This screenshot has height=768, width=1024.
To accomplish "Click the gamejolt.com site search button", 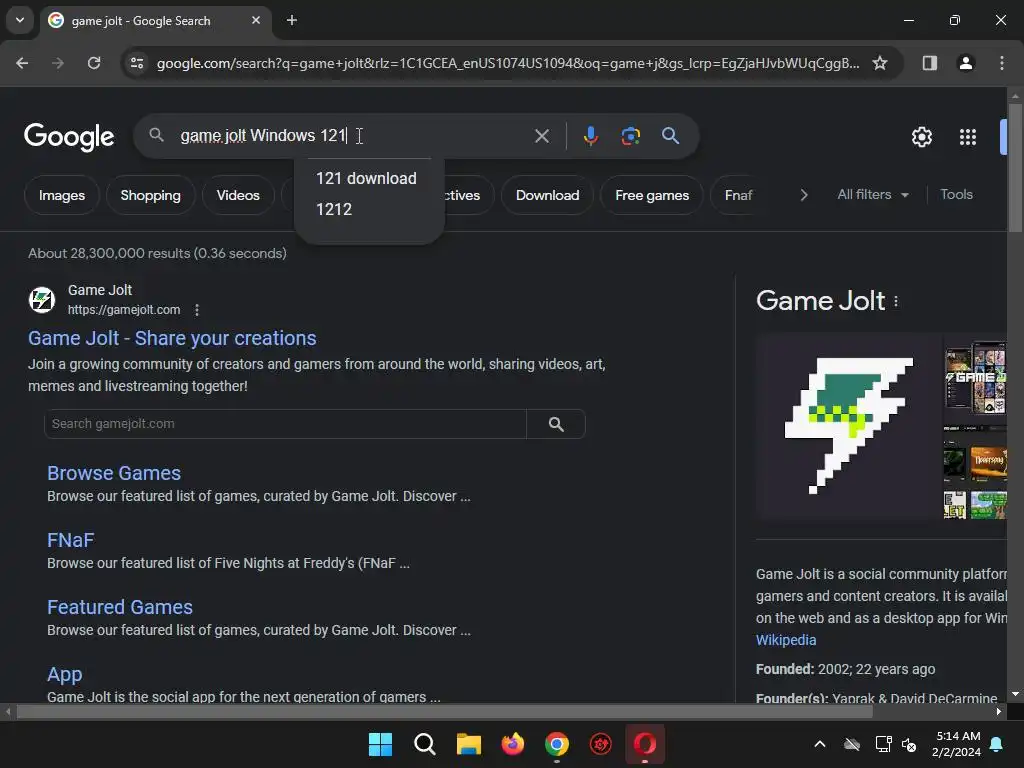I will [x=556, y=424].
